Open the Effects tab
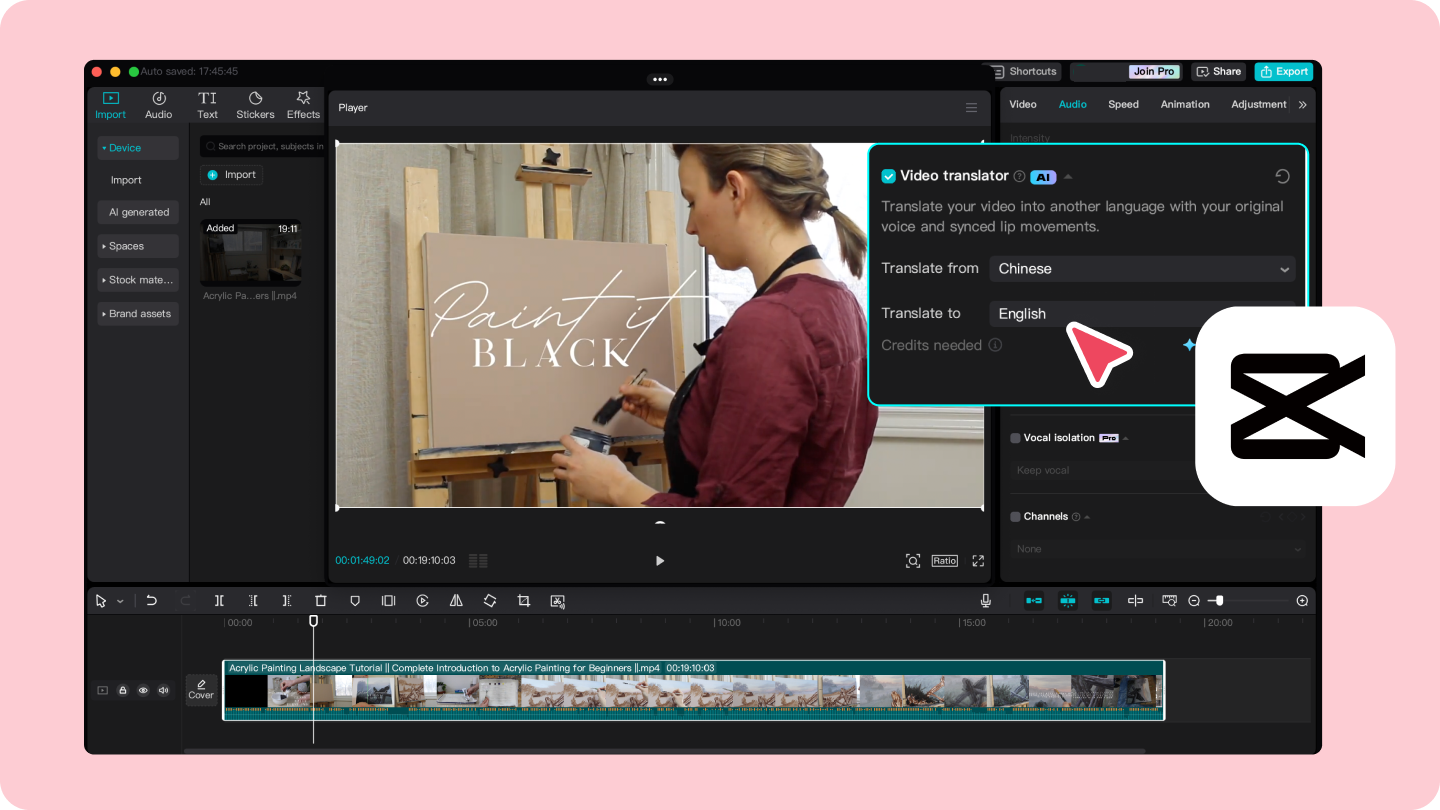Viewport: 1440px width, 810px height. pos(303,105)
